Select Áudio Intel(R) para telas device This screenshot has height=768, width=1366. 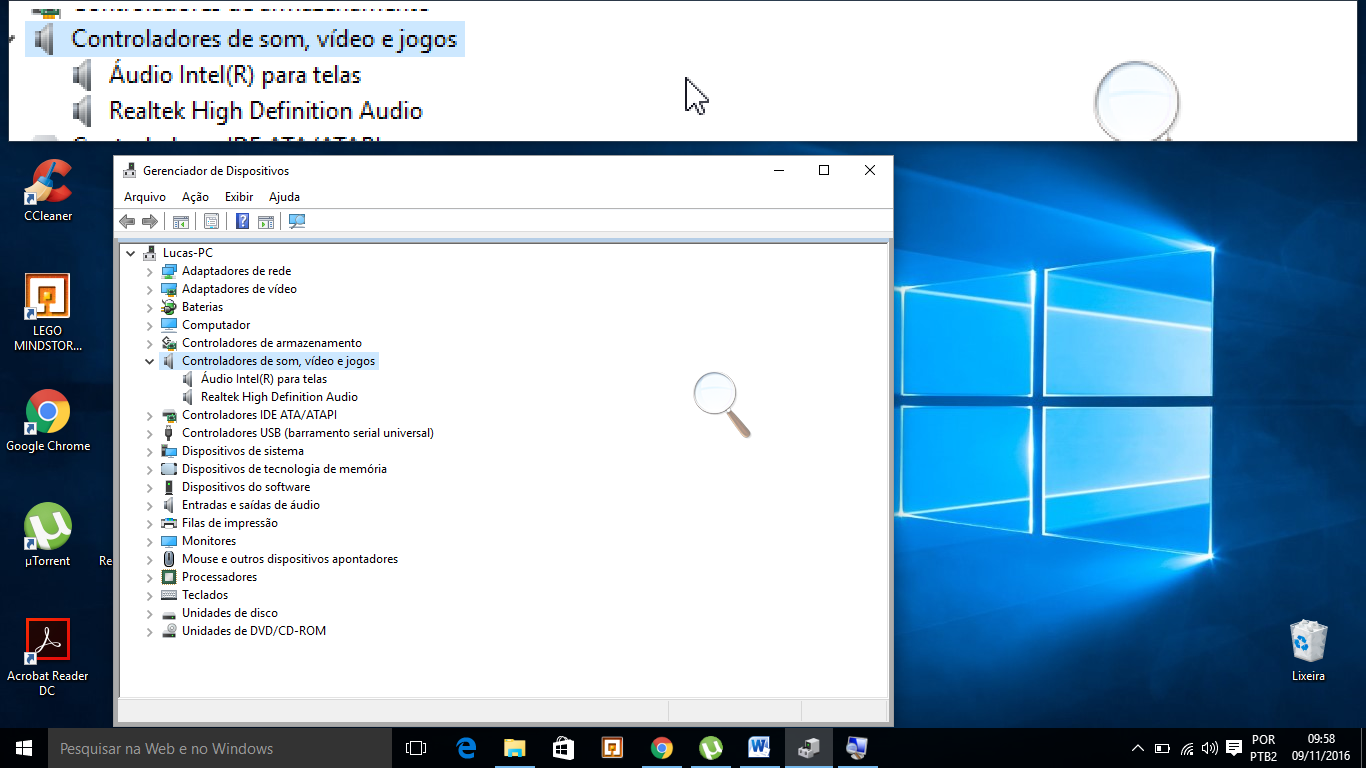(264, 379)
